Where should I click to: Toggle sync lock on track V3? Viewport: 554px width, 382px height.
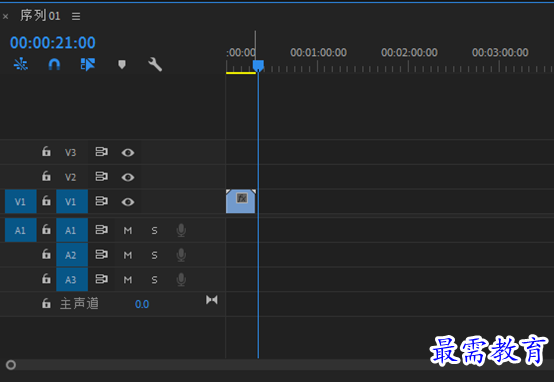pyautogui.click(x=101, y=152)
